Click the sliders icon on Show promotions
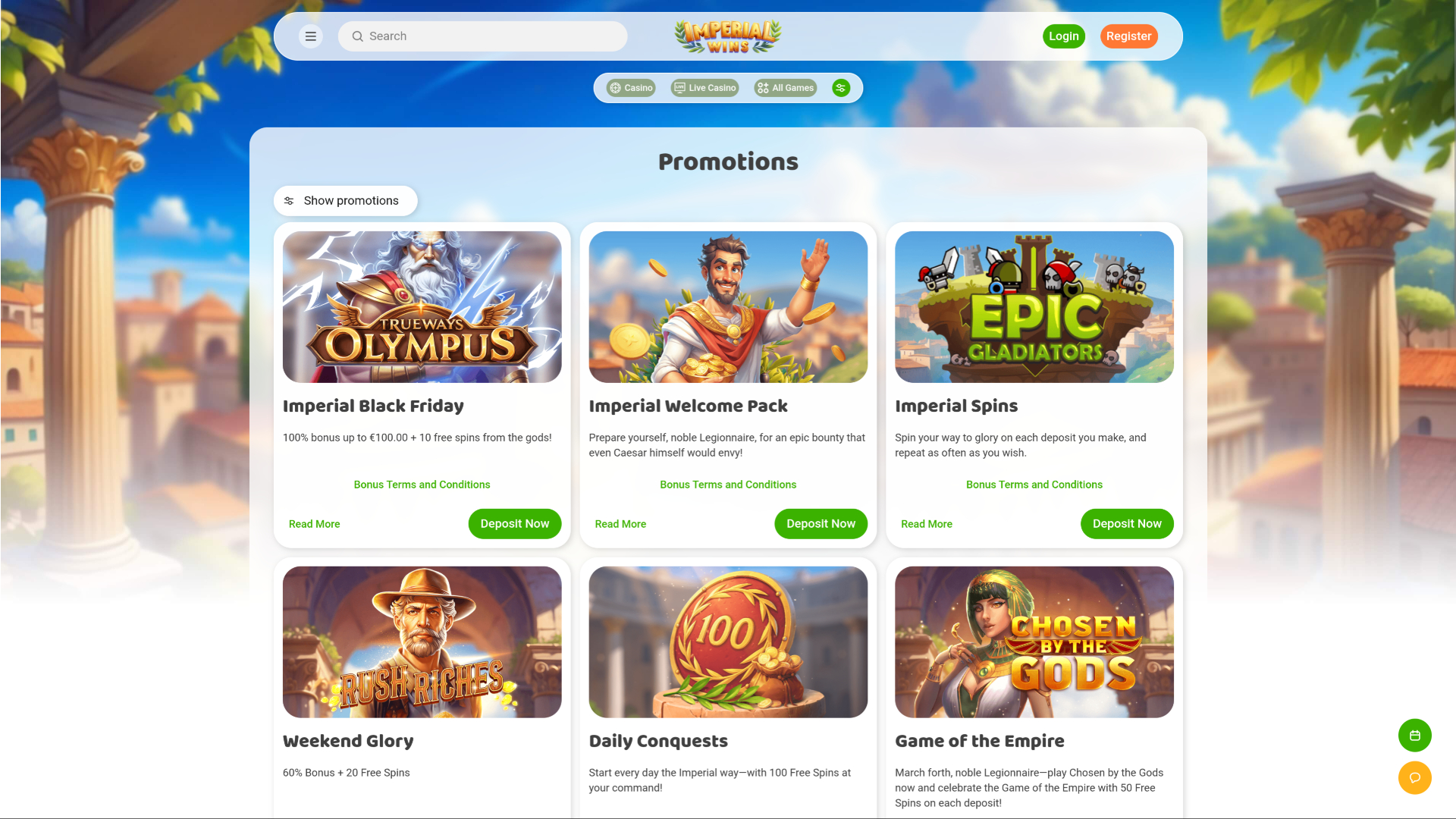This screenshot has width=1456, height=819. point(289,201)
